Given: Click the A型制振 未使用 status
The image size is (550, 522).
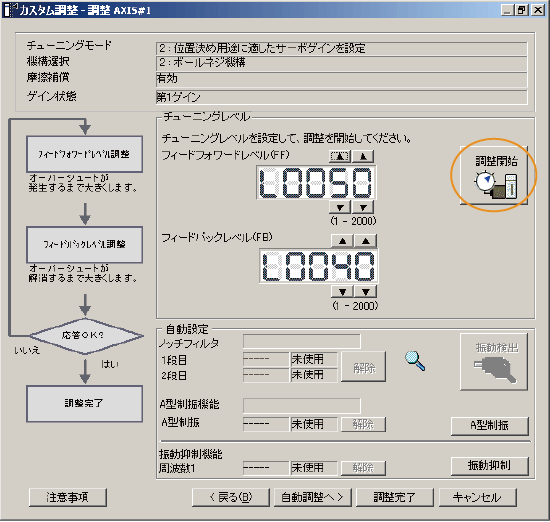Looking at the screenshot, I should point(314,424).
